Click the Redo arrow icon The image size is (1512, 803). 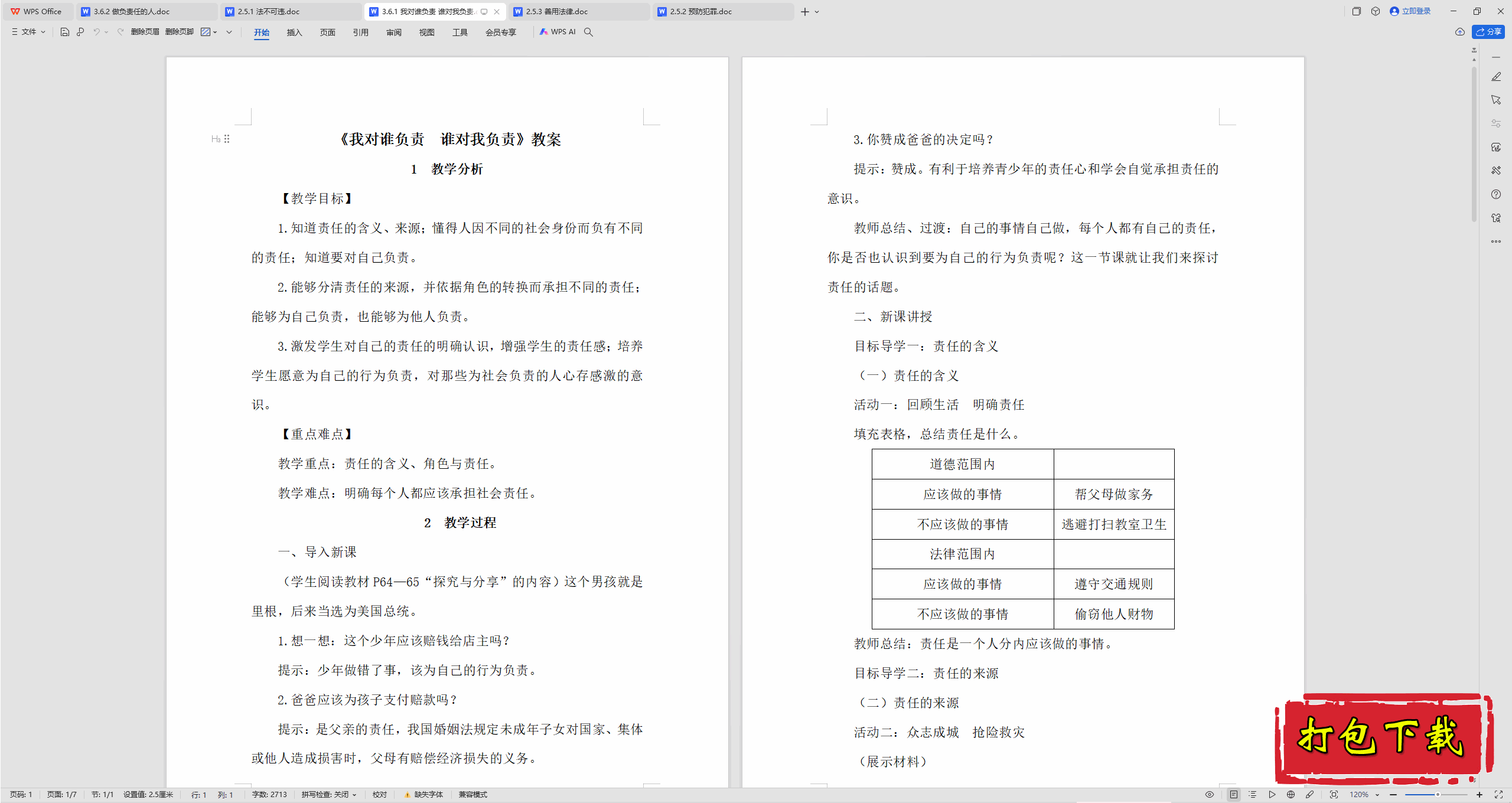click(x=120, y=32)
